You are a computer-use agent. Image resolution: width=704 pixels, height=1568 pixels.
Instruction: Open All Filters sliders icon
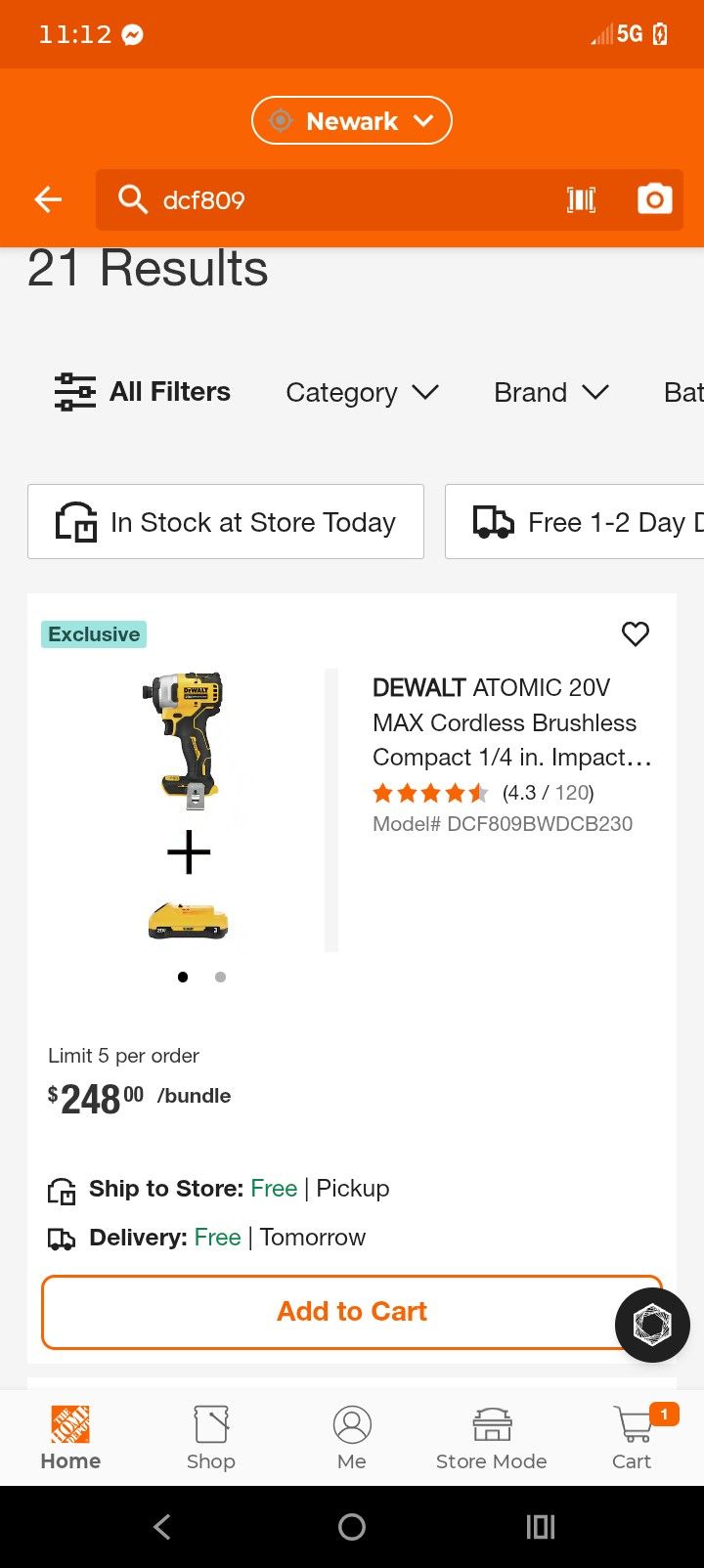coord(75,392)
